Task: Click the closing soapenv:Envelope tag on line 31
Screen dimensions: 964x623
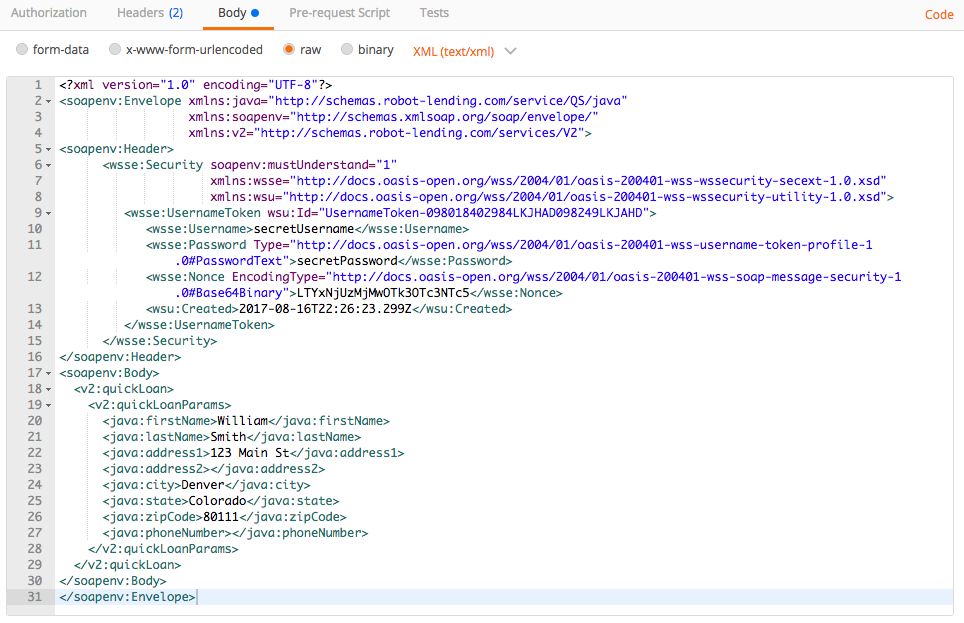Action: (x=127, y=597)
